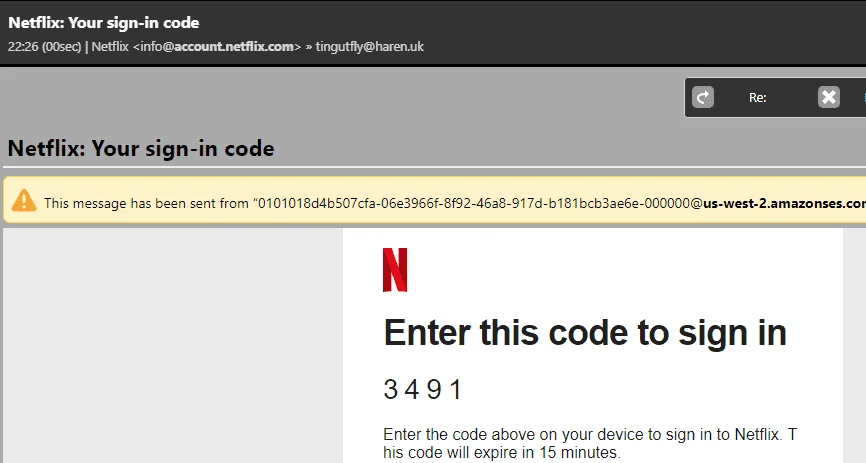This screenshot has height=463, width=866.
Task: Click the 'Enter this code to sign in' heading
Action: tap(585, 333)
